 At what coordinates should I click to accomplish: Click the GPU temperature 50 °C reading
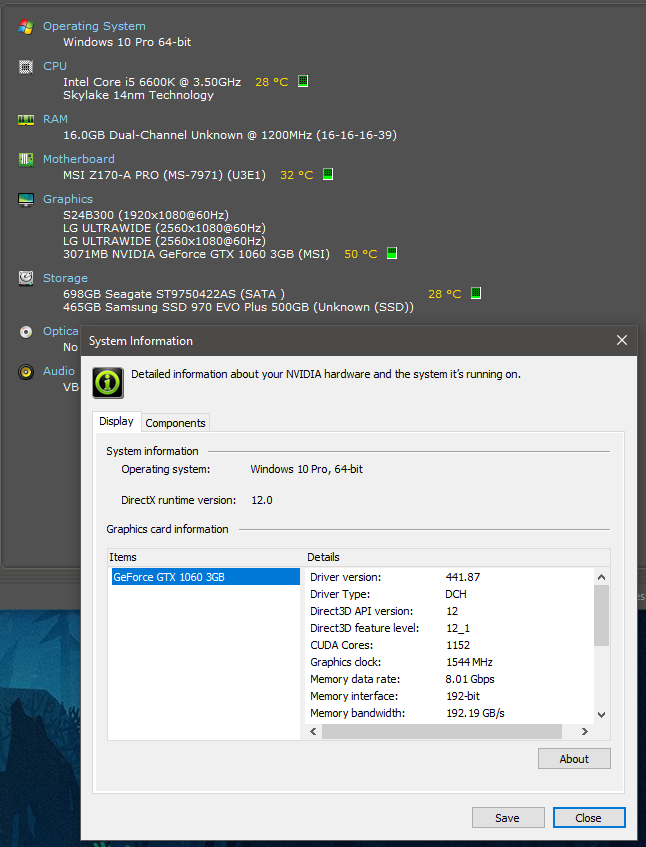pyautogui.click(x=361, y=254)
